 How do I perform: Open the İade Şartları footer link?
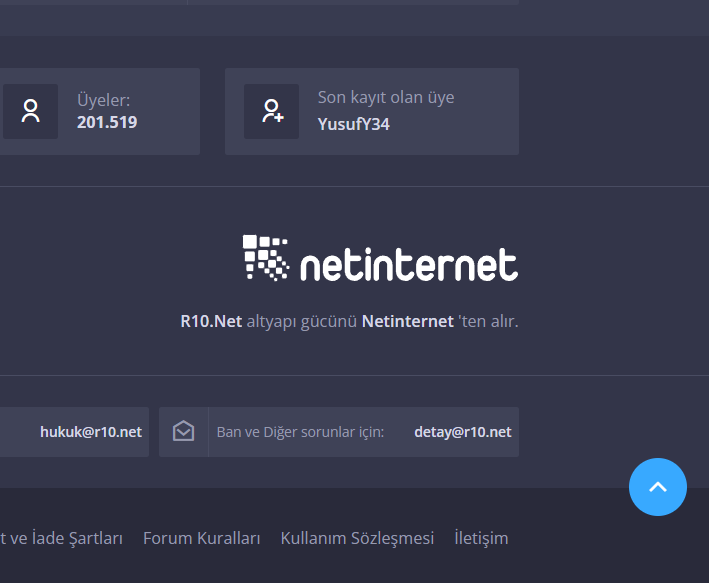point(61,538)
